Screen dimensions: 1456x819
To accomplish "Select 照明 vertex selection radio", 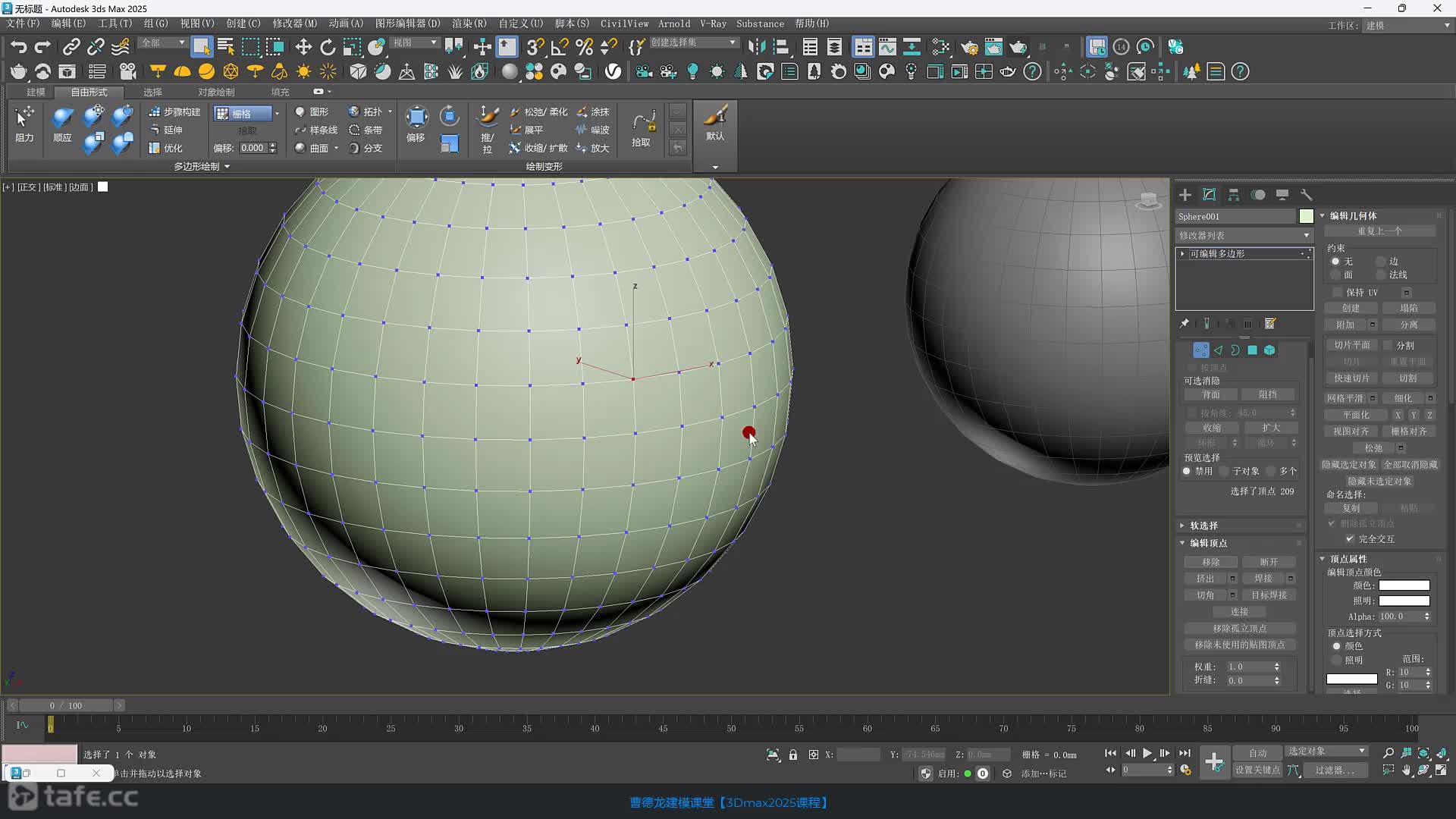I will pyautogui.click(x=1337, y=661).
